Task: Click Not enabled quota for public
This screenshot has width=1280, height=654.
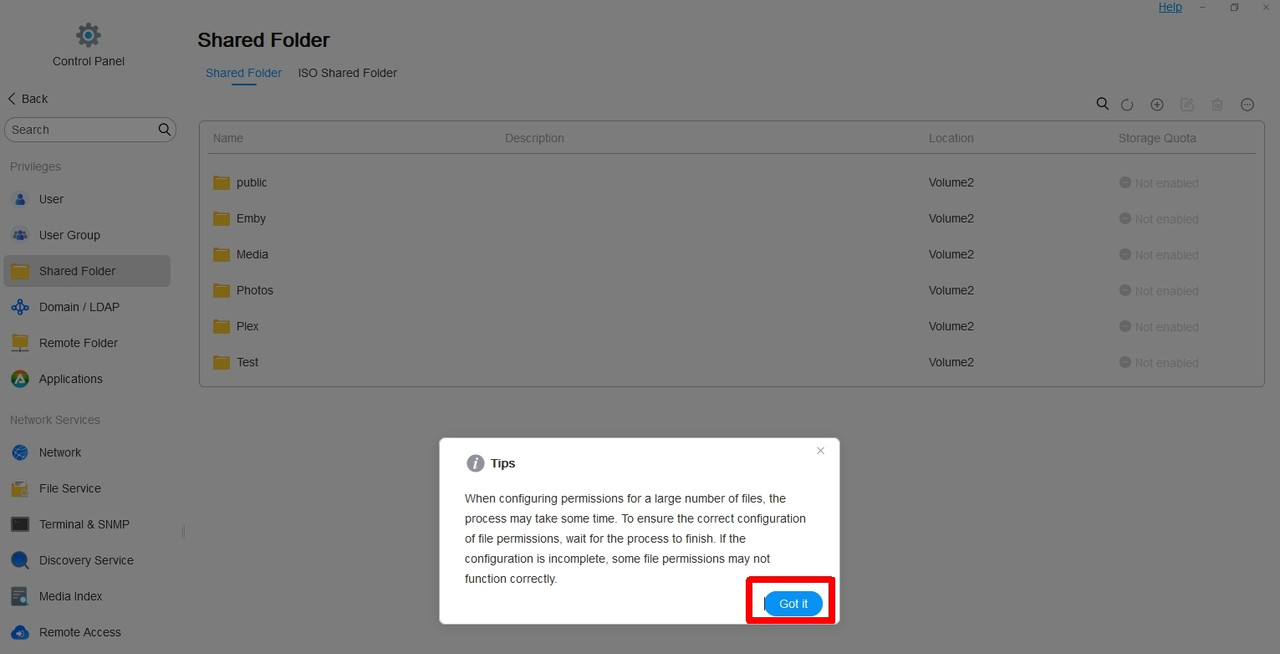Action: (1158, 183)
